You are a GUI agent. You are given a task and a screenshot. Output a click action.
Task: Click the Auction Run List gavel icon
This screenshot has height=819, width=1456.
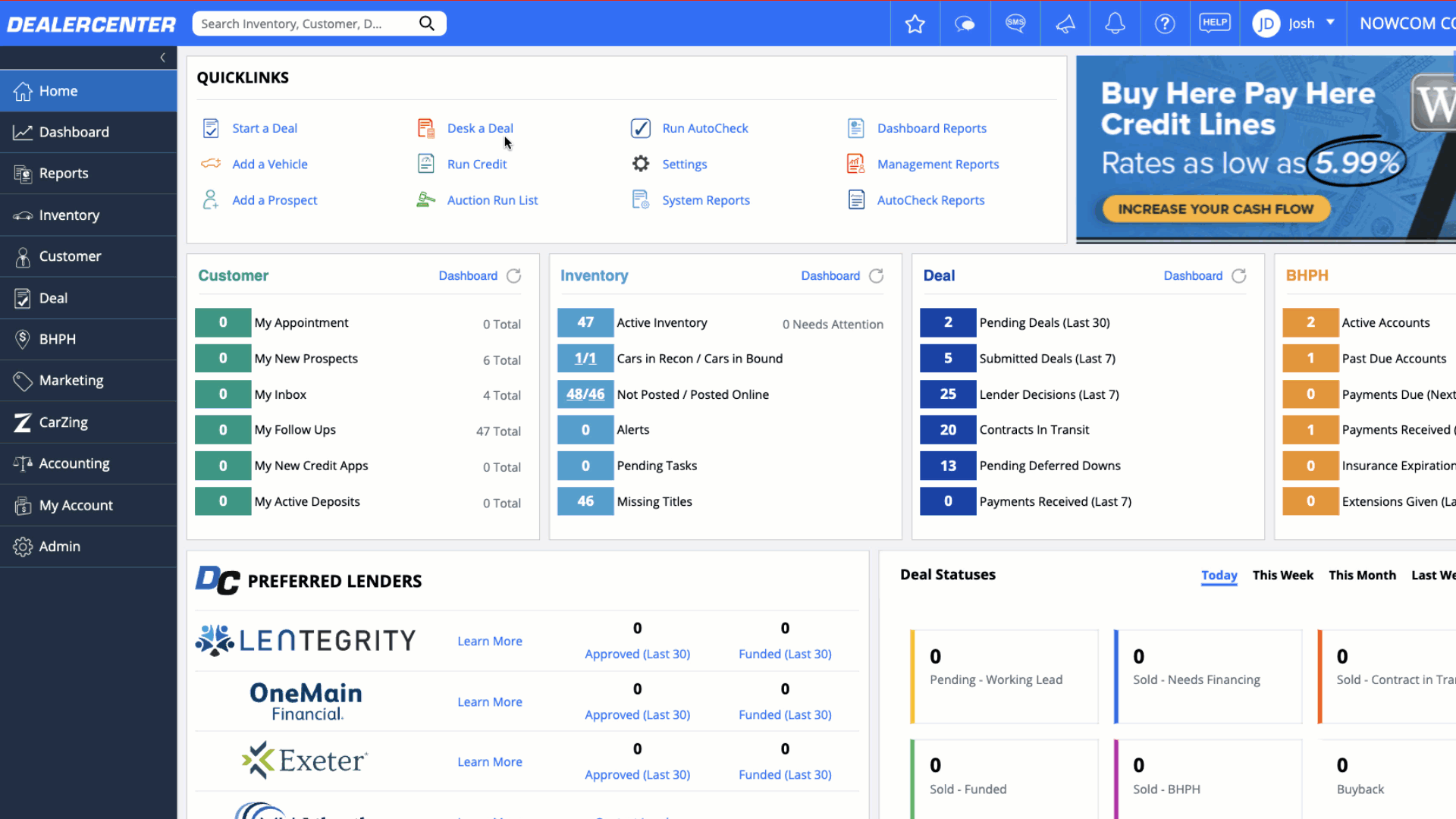(426, 200)
